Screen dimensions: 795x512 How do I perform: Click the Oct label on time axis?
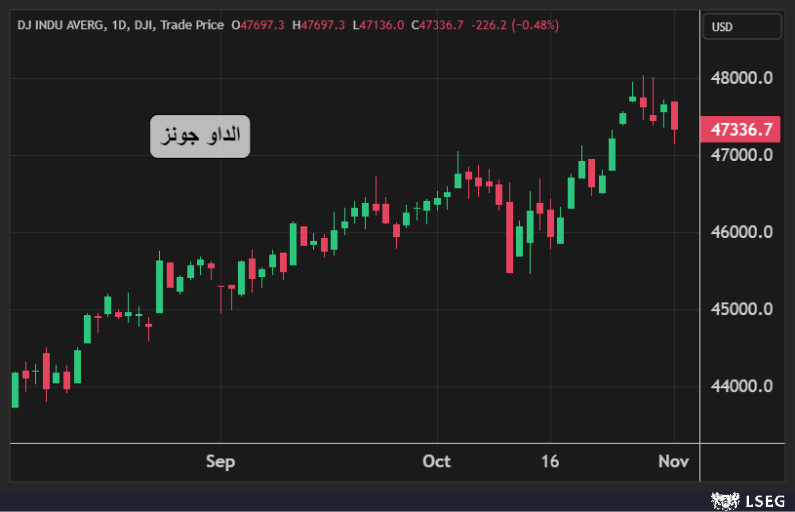click(437, 461)
